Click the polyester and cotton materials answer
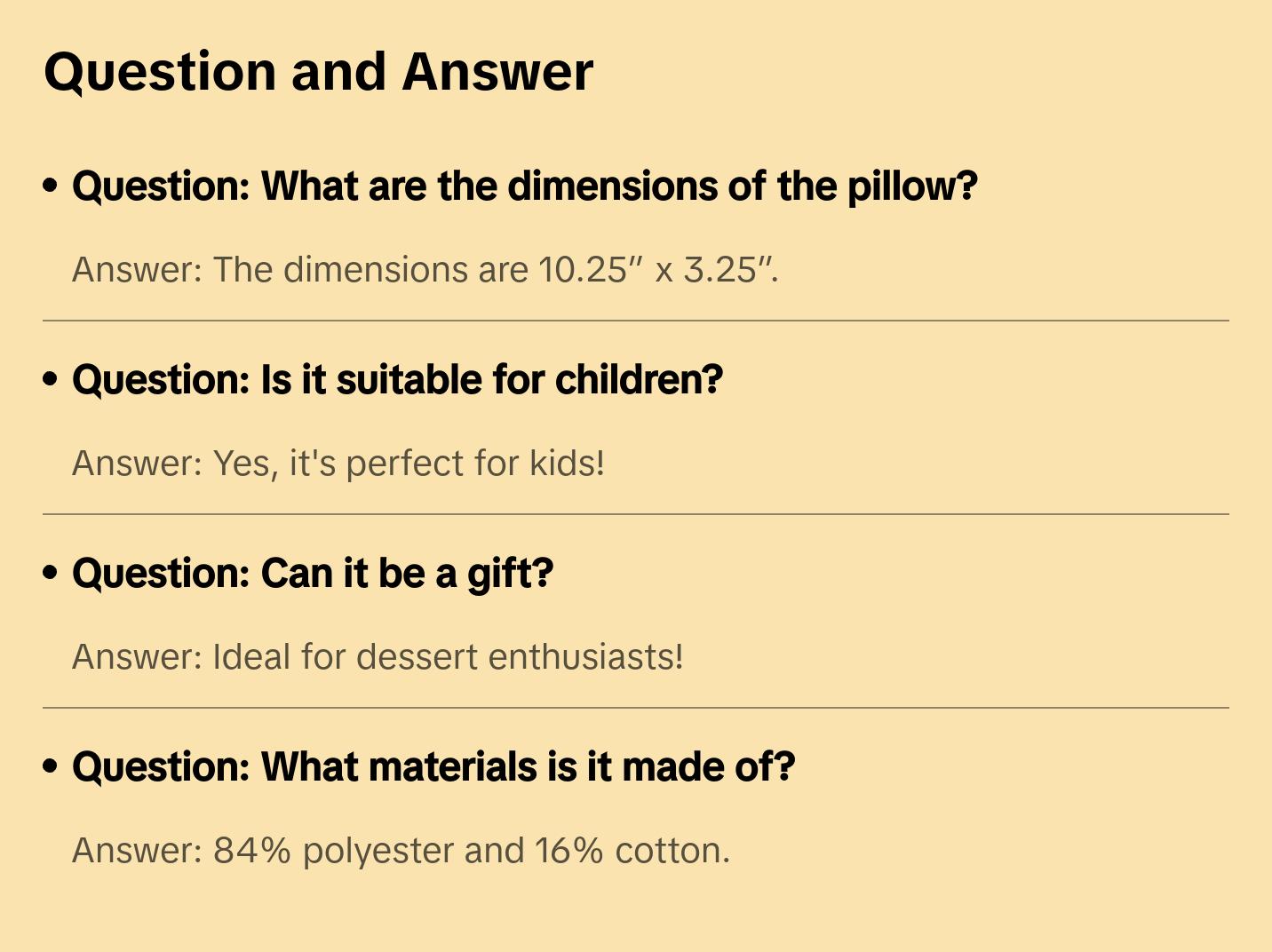Viewport: 1272px width, 952px height. pyautogui.click(x=401, y=851)
